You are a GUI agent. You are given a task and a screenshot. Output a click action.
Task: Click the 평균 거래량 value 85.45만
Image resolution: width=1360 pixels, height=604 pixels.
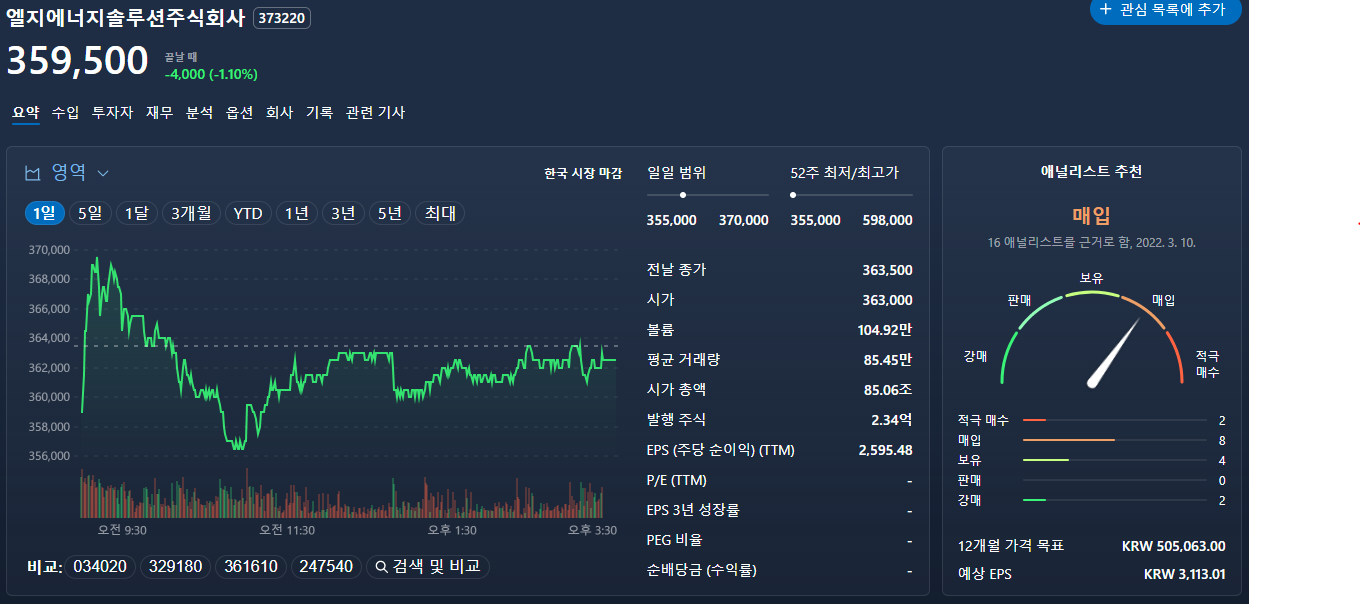(x=889, y=360)
